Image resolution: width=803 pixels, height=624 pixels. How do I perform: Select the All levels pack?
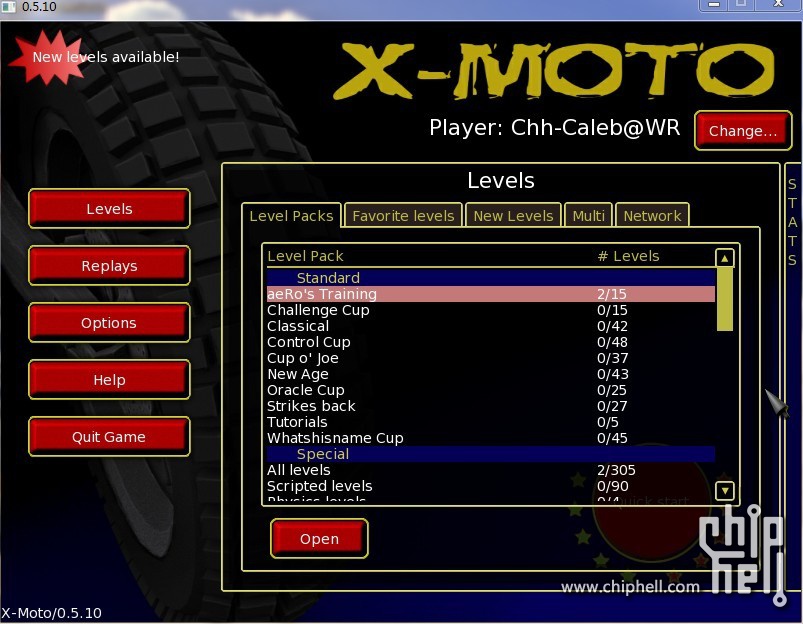pyautogui.click(x=491, y=470)
